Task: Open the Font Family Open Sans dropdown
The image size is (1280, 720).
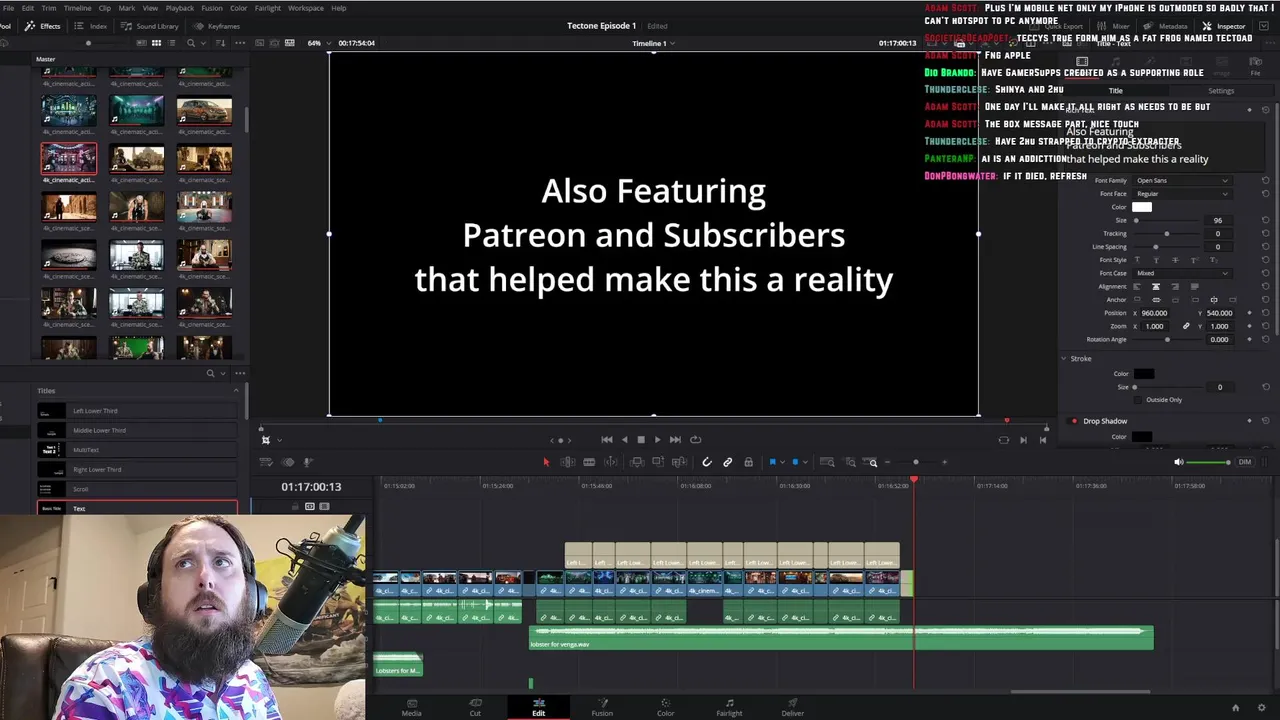Action: coord(1182,181)
